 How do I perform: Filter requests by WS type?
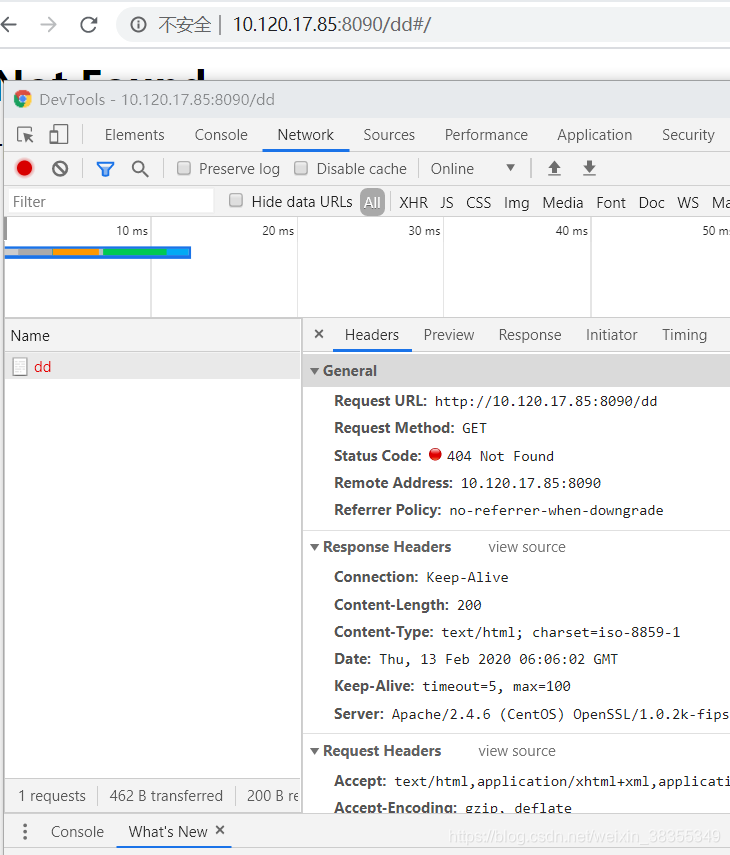687,202
